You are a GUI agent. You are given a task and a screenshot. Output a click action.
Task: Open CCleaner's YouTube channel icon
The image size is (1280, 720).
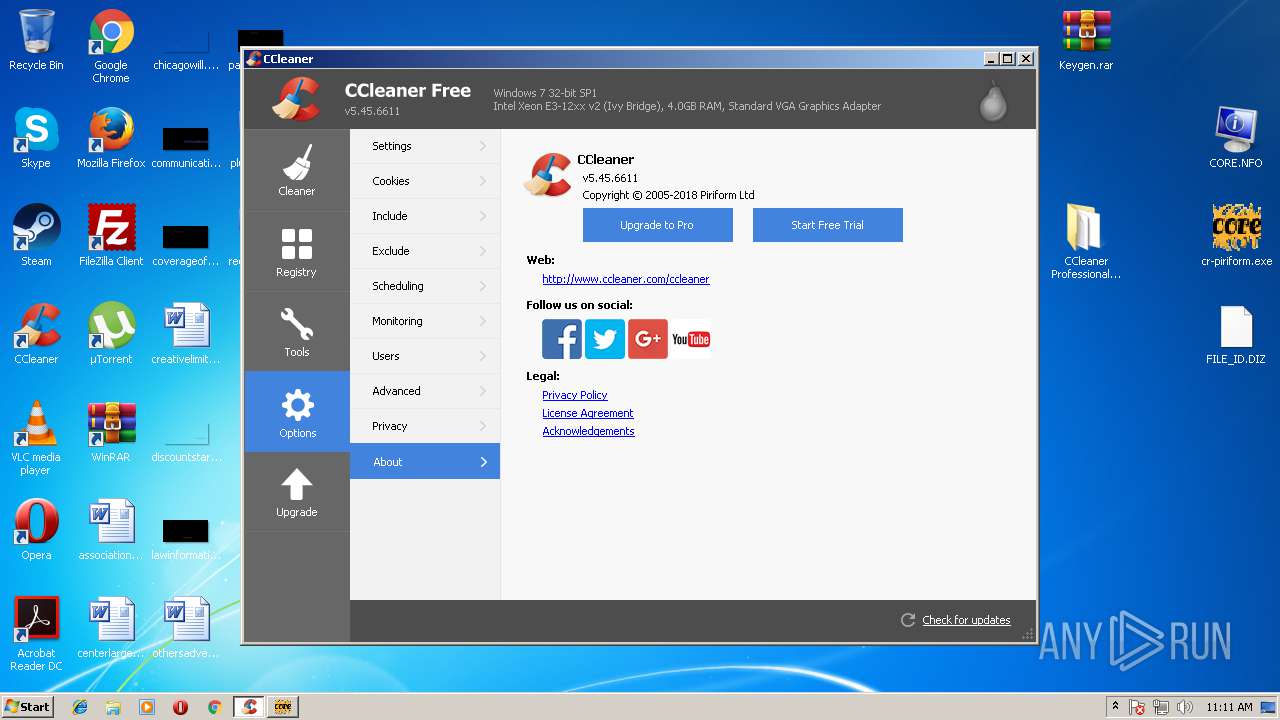click(690, 339)
